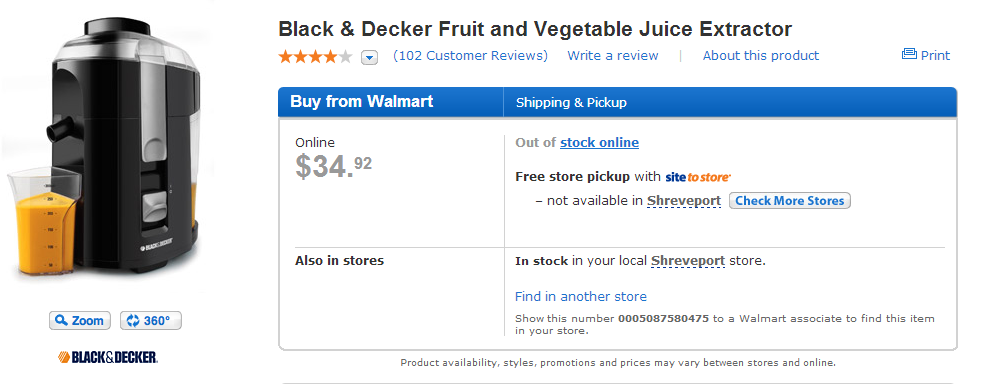Click the magnifier icon on Zoom button

(62, 321)
